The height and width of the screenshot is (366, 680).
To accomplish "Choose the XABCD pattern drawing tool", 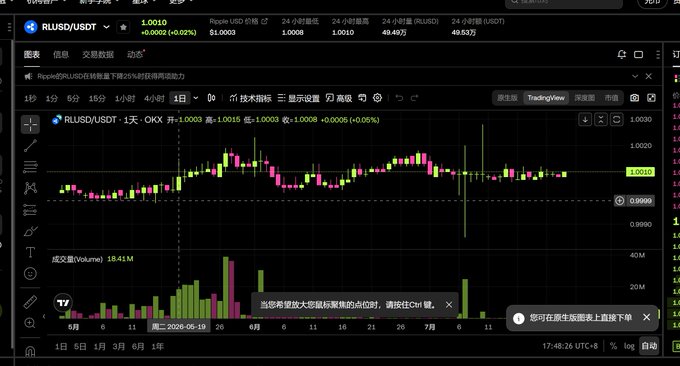I will pyautogui.click(x=30, y=188).
